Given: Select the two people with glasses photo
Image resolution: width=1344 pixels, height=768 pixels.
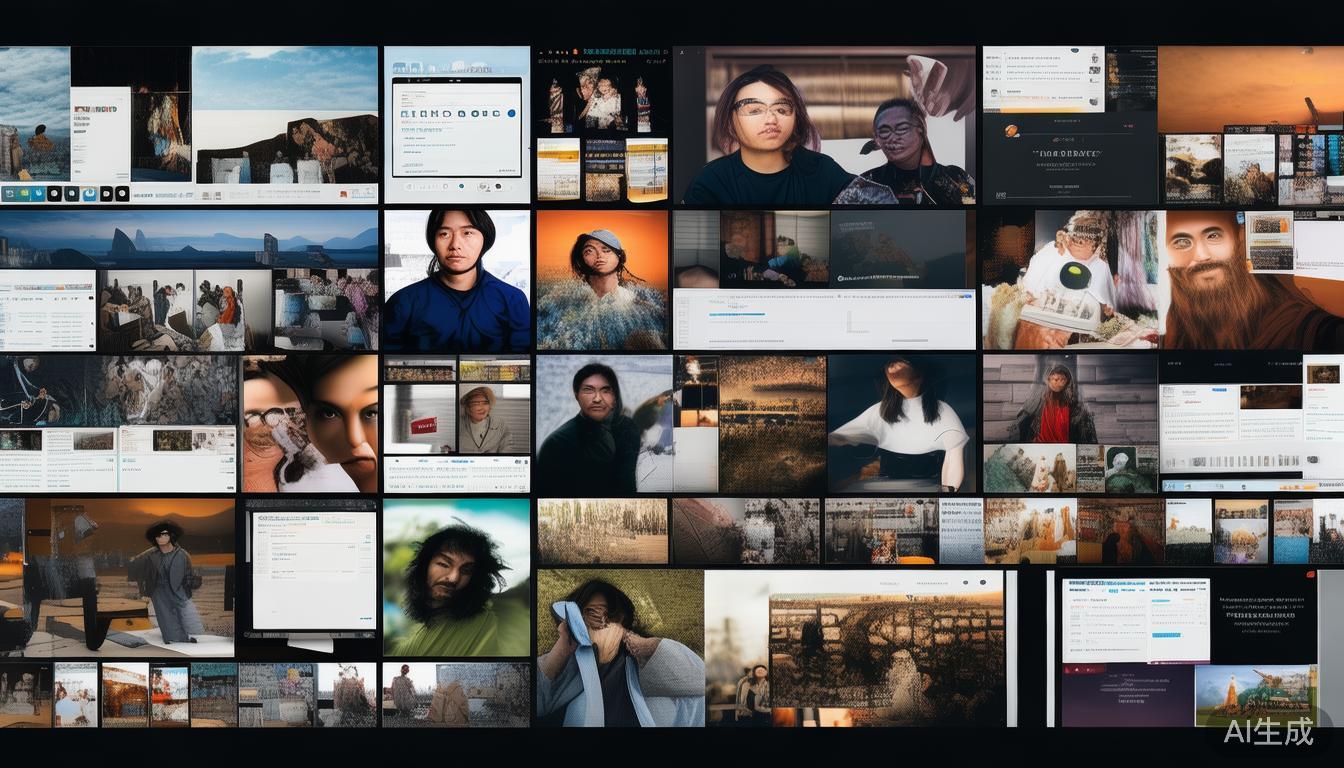Looking at the screenshot, I should click(824, 125).
